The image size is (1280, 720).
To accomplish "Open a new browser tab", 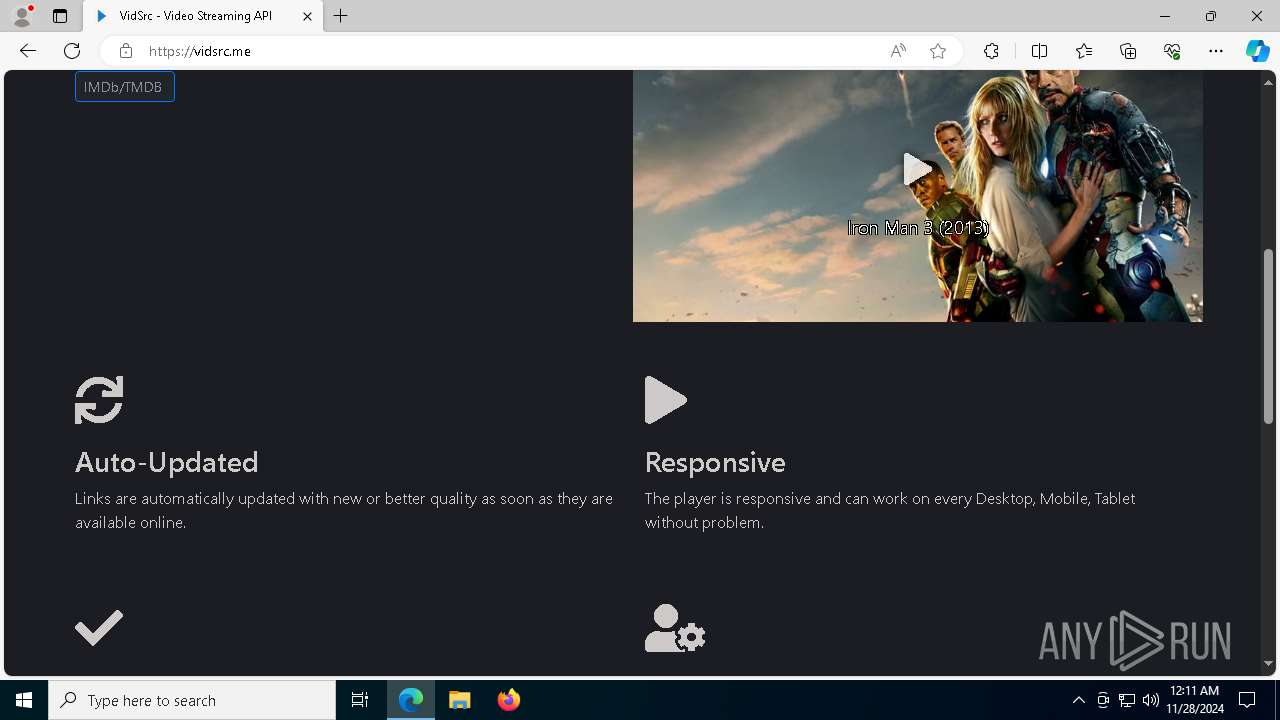I will click(x=341, y=16).
